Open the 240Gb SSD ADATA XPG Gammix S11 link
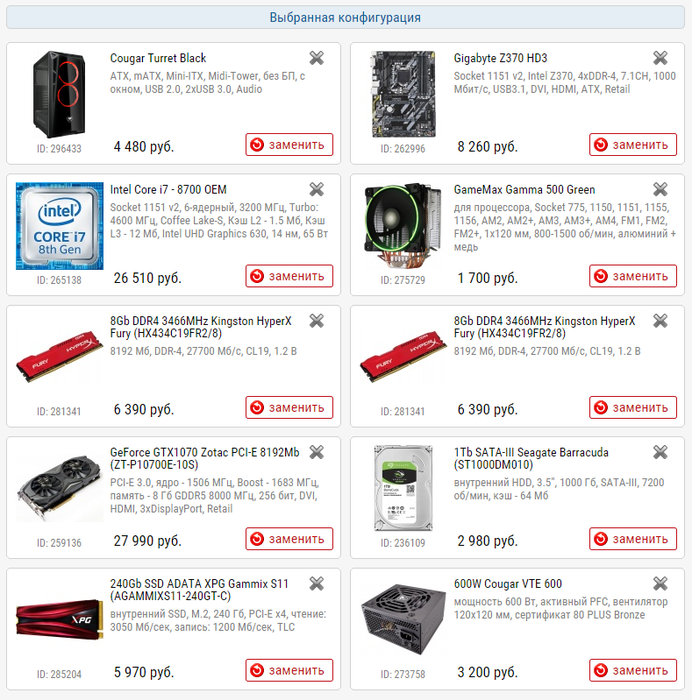 (x=200, y=590)
